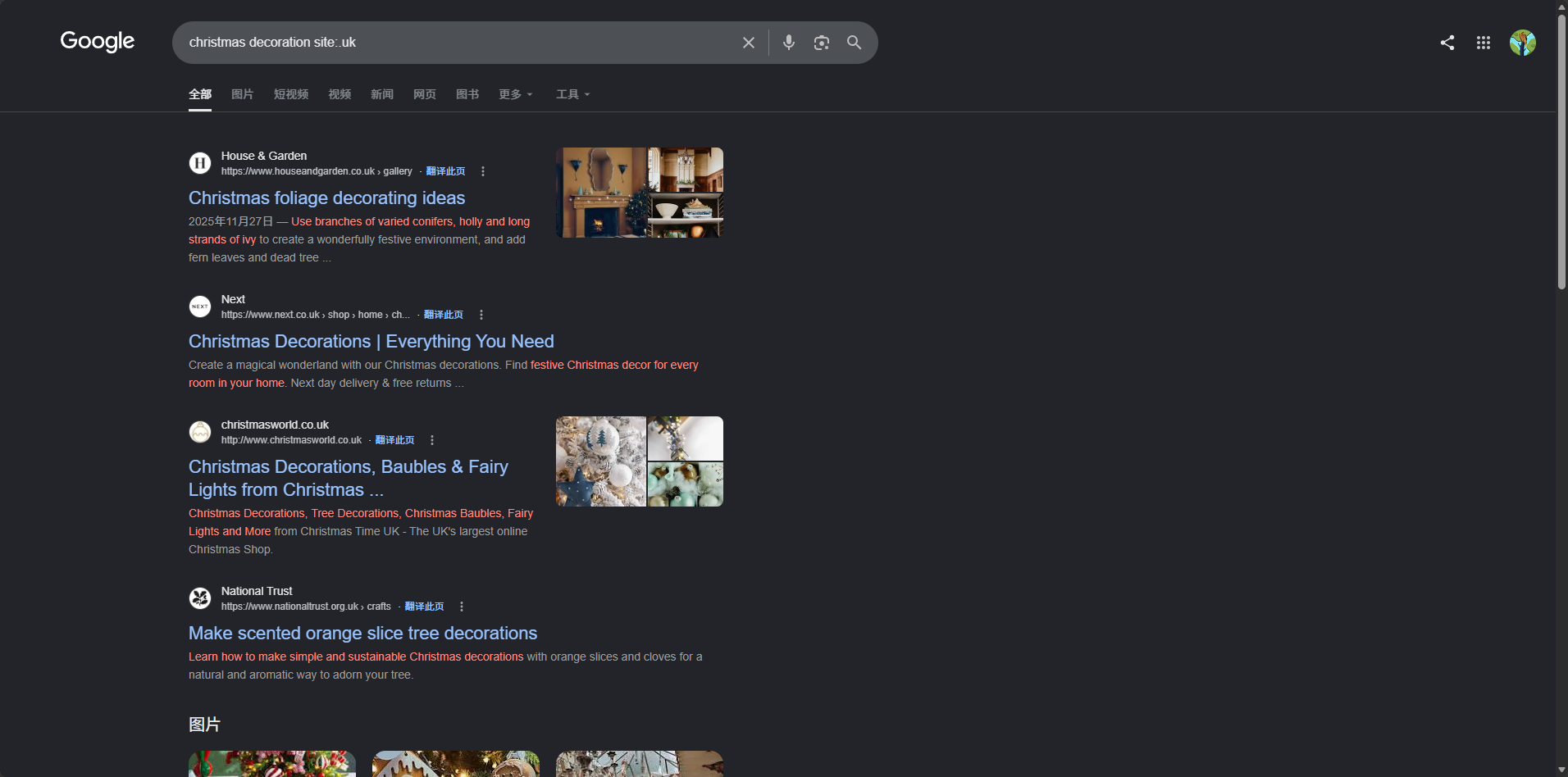Open the third image in 图片 section
This screenshot has height=777, width=1568.
pos(640,764)
